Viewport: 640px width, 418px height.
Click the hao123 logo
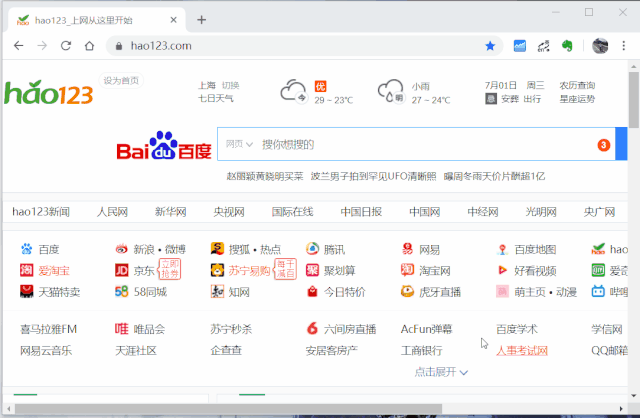pos(49,92)
